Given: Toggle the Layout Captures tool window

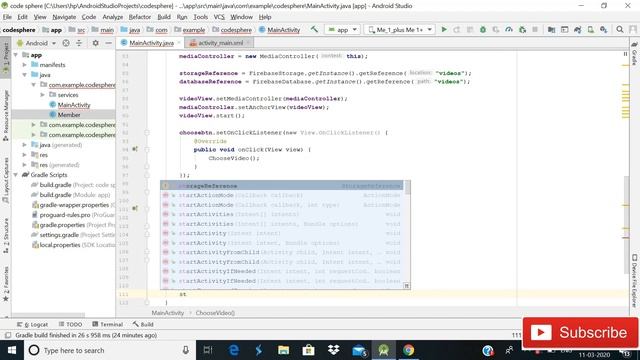Looking at the screenshot, I should point(6,180).
